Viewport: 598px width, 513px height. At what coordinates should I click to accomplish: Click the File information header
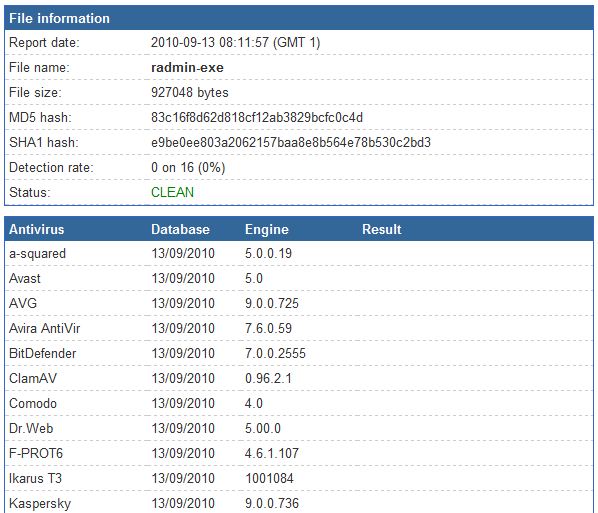point(59,18)
